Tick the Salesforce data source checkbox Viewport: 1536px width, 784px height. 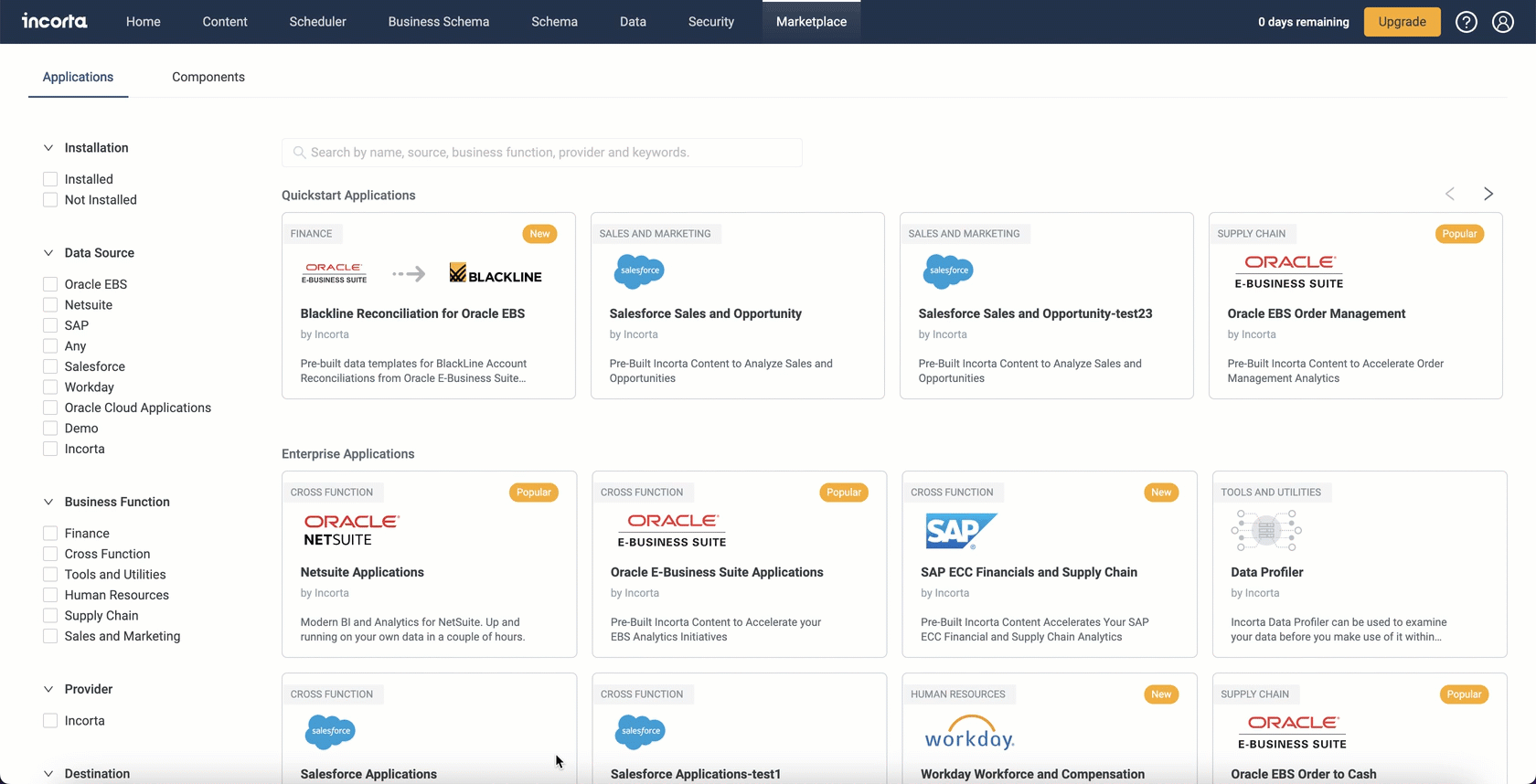50,366
